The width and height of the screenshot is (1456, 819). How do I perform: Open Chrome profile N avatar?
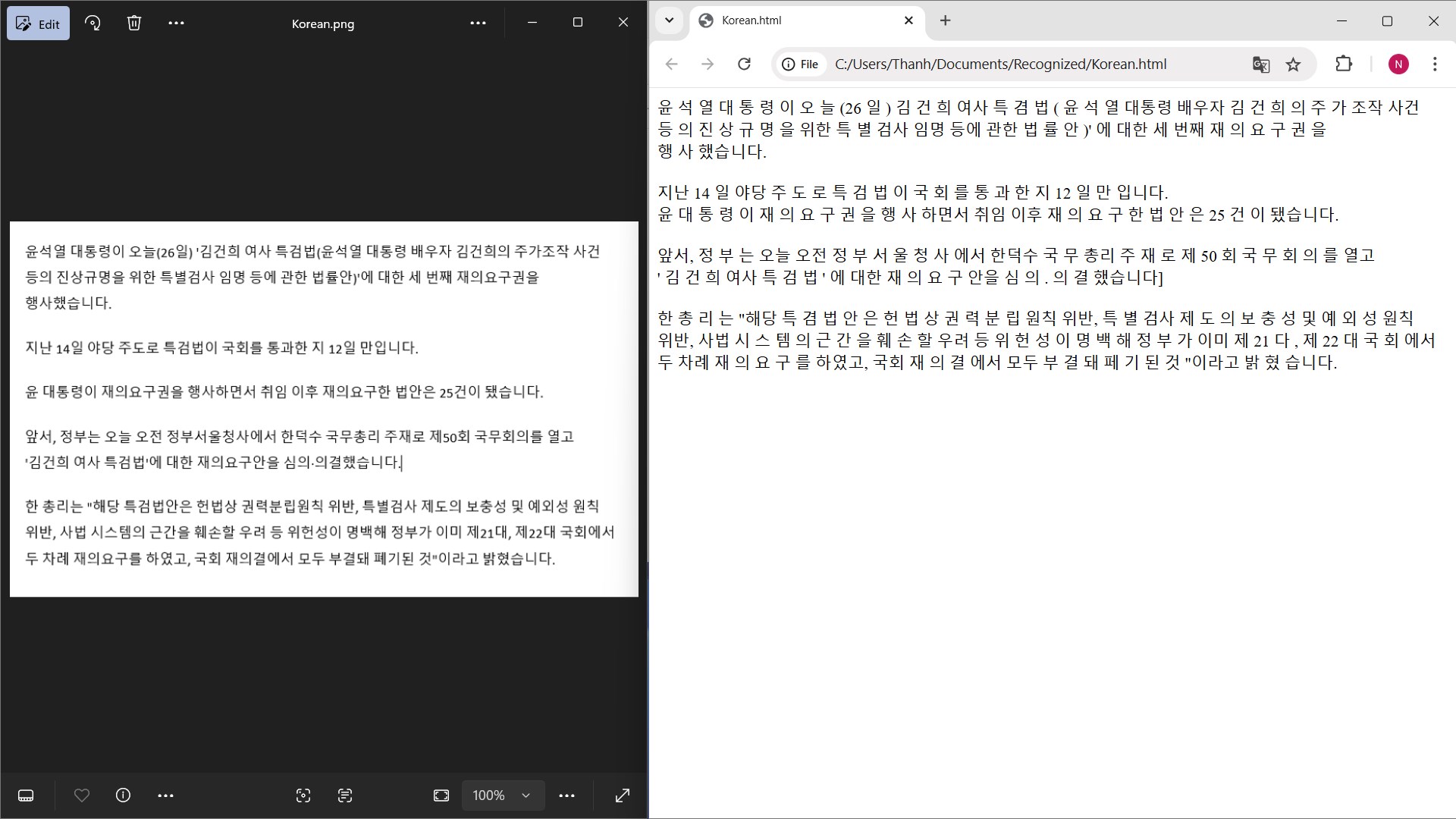click(x=1398, y=64)
